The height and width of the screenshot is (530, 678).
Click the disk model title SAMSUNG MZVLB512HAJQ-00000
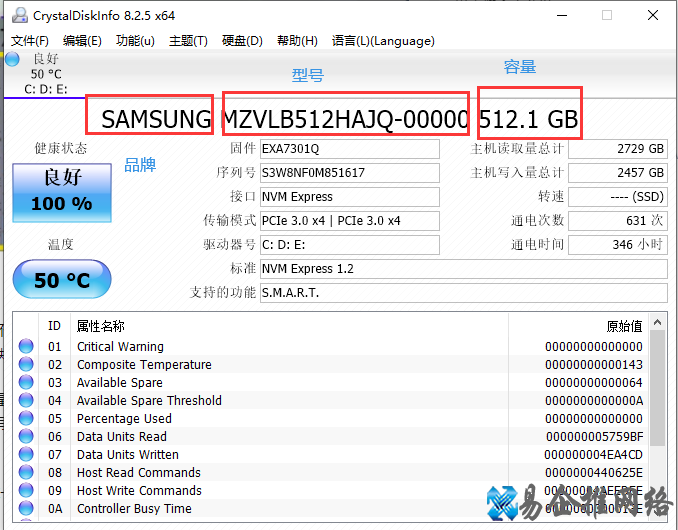pos(285,119)
